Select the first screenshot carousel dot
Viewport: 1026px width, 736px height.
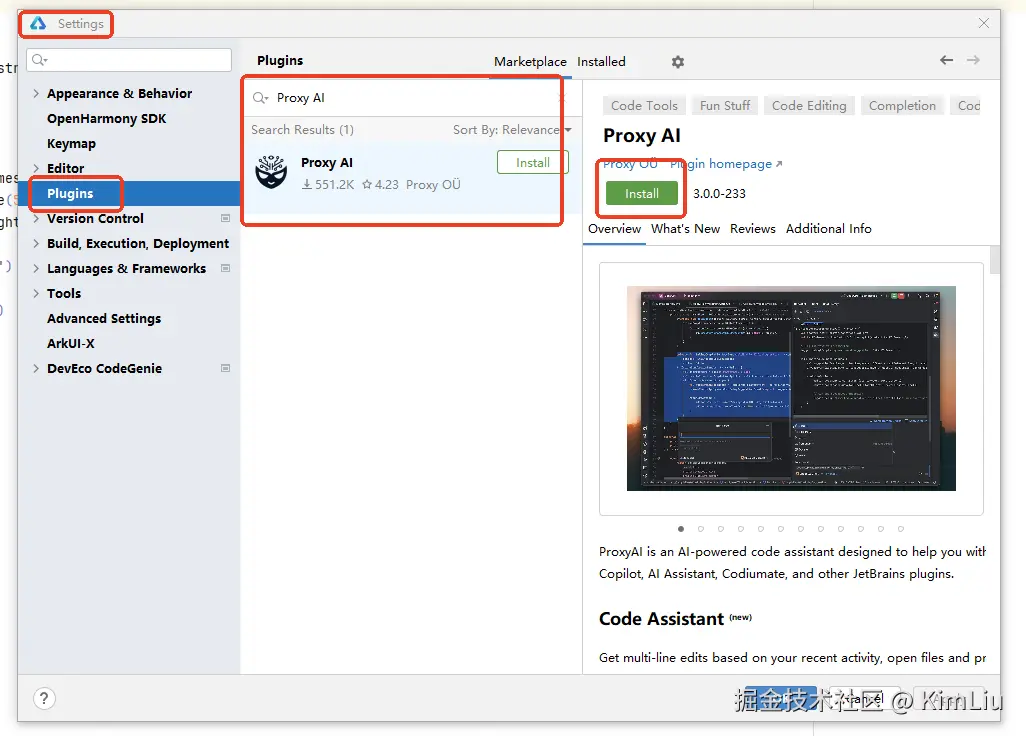point(681,529)
